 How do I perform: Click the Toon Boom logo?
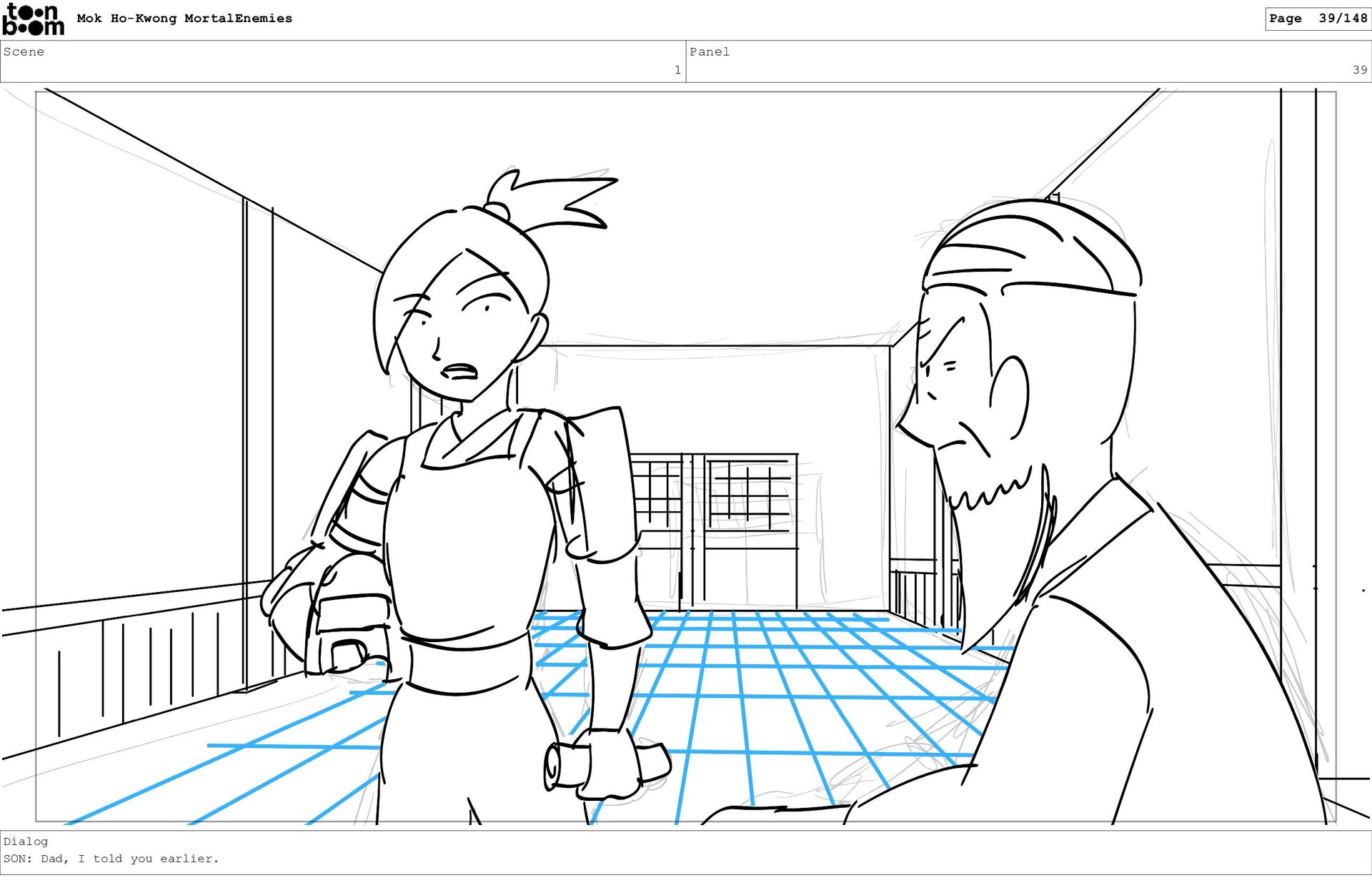33,19
